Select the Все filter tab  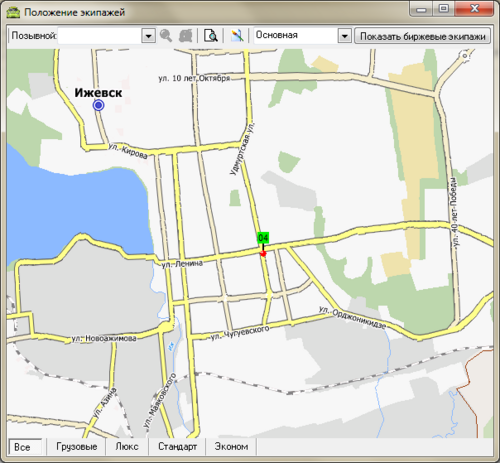26,447
